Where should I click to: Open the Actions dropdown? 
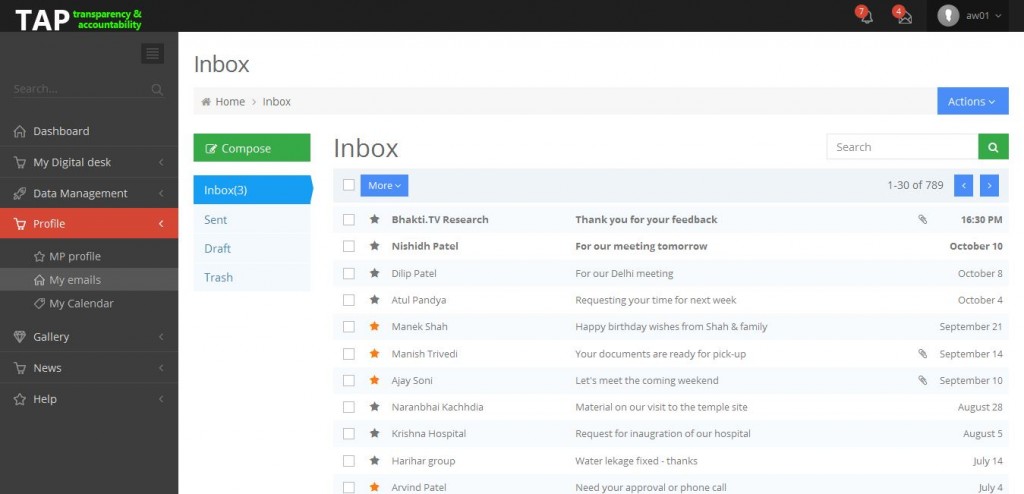pyautogui.click(x=972, y=101)
